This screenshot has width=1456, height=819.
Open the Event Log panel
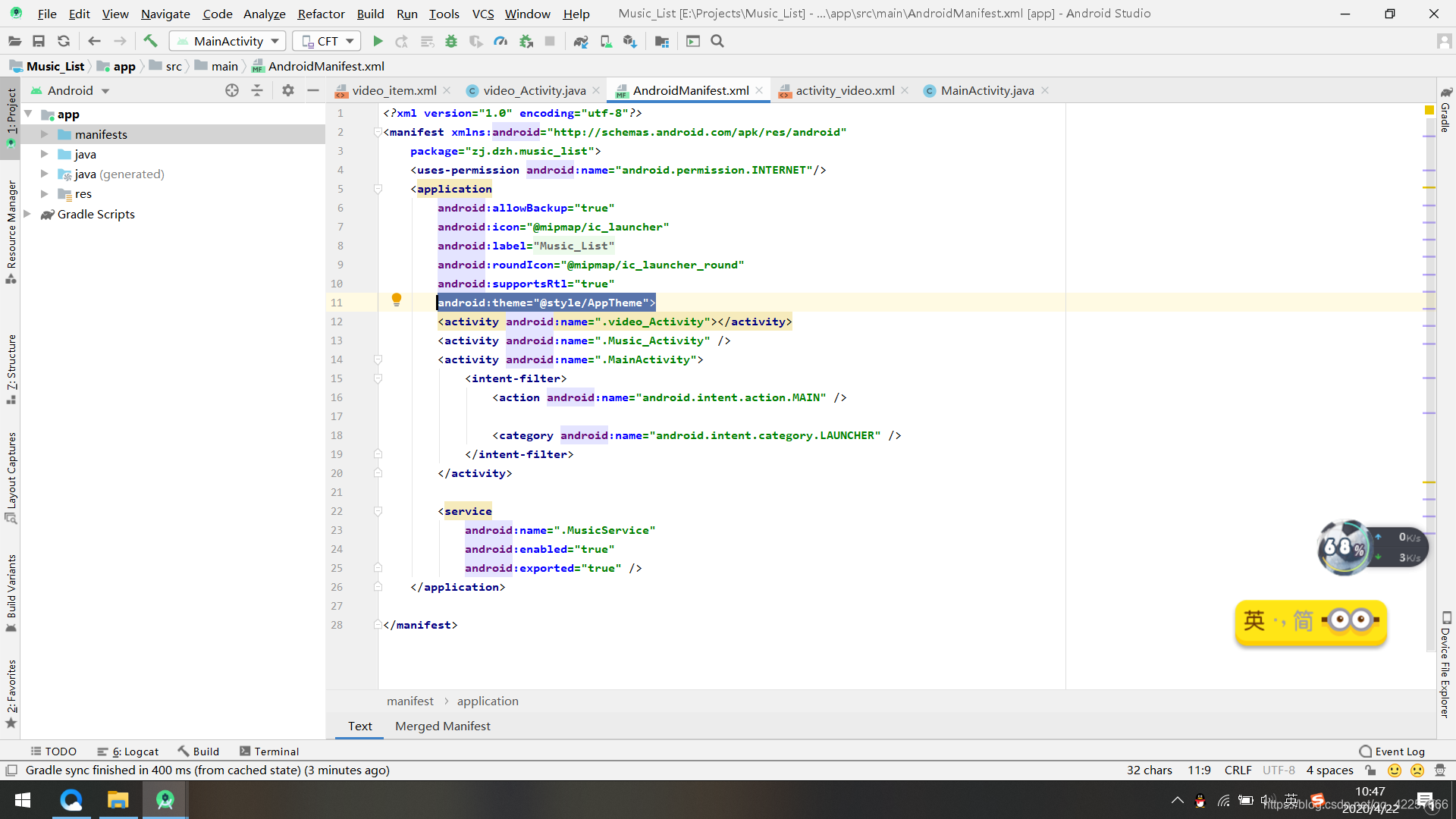pos(1392,751)
